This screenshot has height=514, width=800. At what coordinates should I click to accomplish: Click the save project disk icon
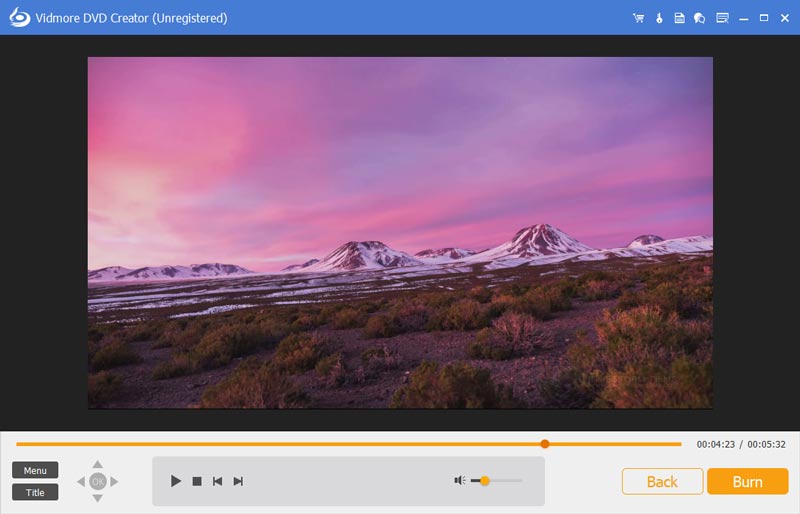[679, 18]
